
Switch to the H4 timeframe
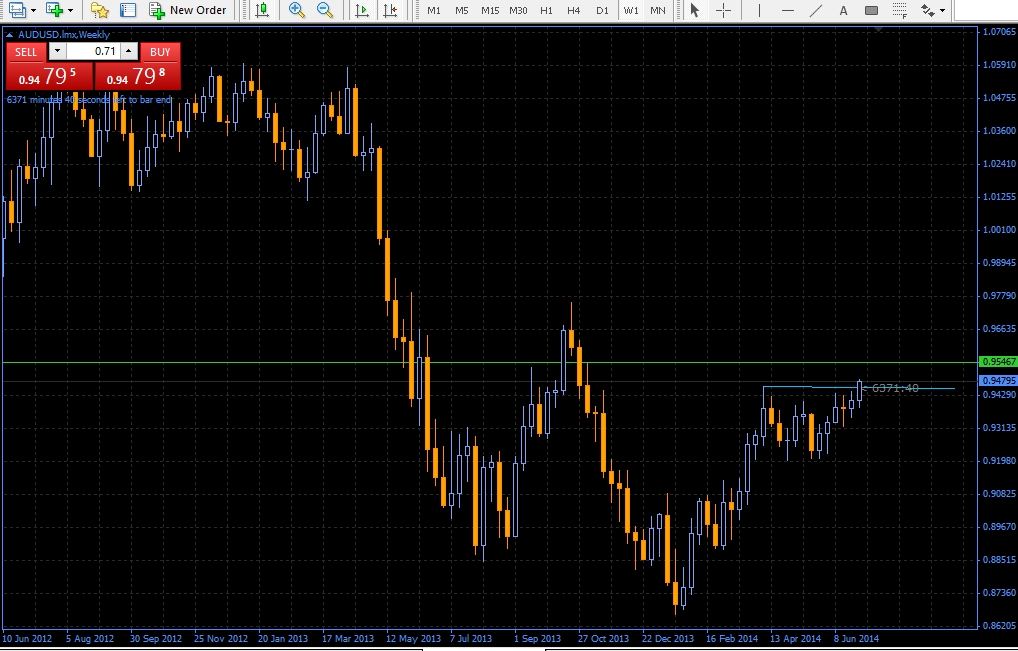pos(573,10)
